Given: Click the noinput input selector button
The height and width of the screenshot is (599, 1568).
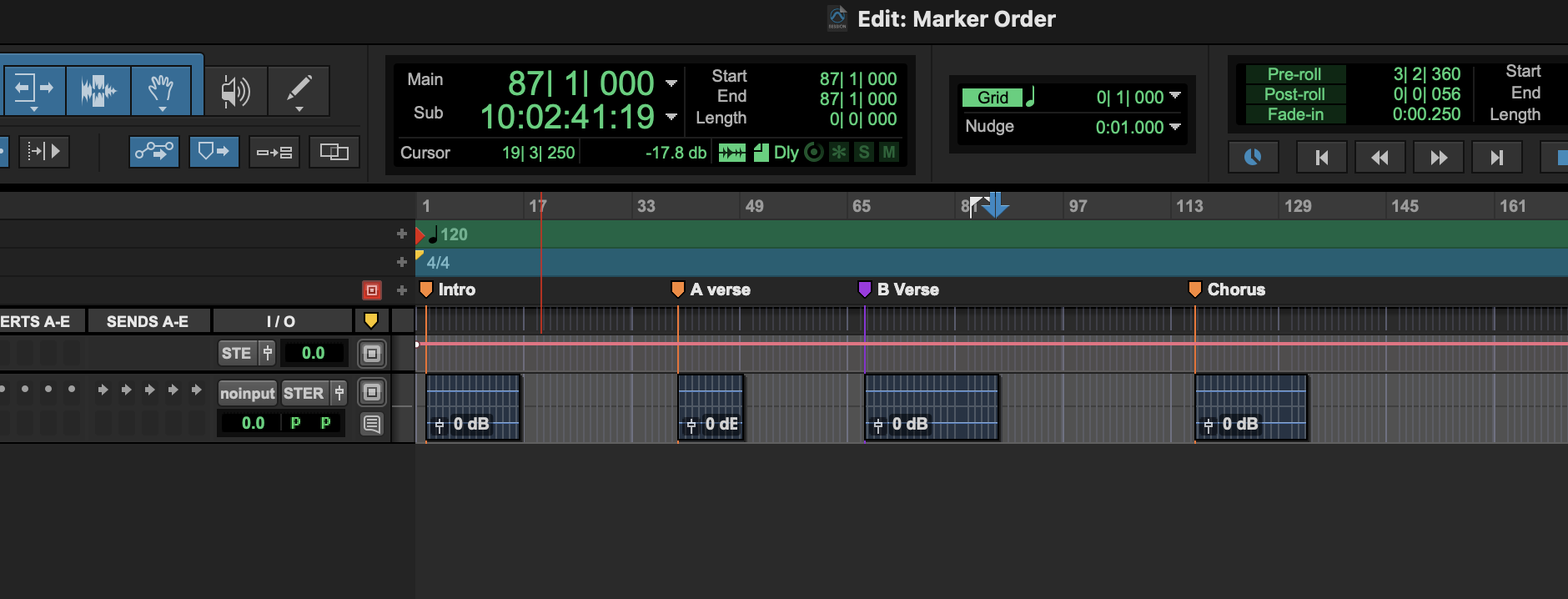Looking at the screenshot, I should pos(247,393).
